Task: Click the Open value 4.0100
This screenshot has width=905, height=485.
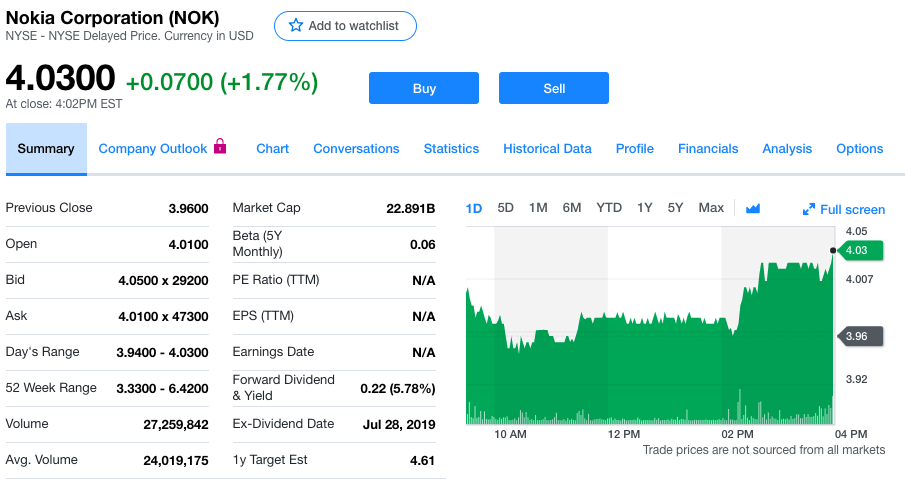Action: click(188, 245)
